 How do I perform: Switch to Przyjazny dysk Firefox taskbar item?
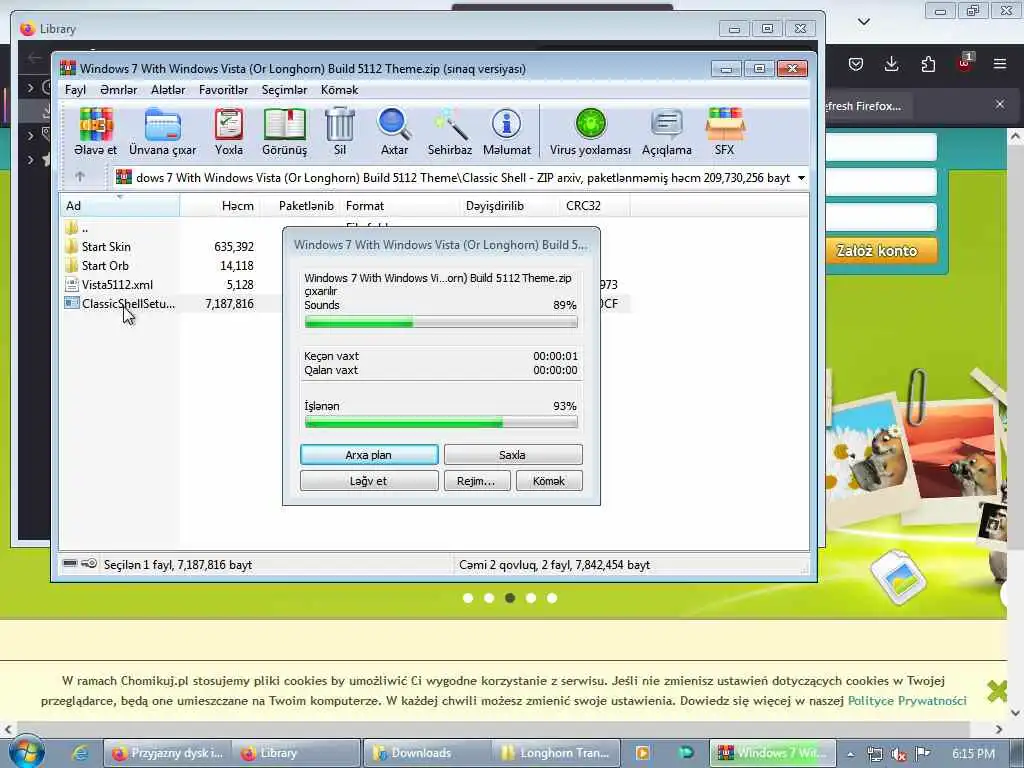168,753
